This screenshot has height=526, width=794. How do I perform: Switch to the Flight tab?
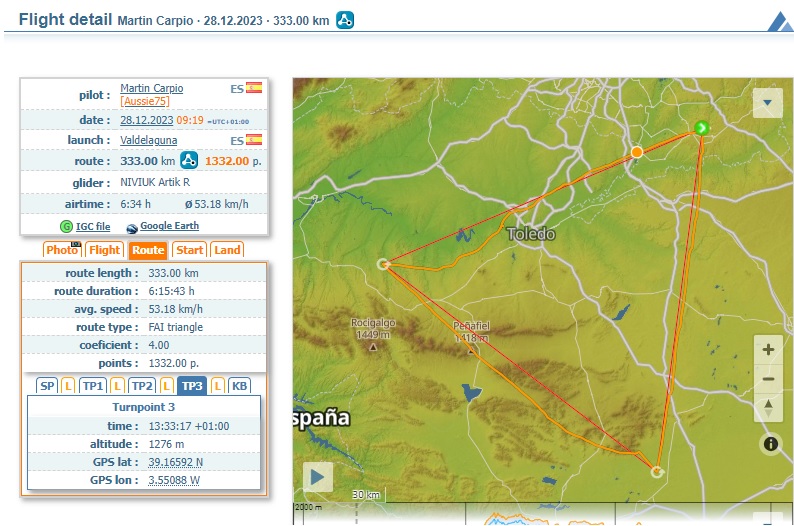(x=104, y=250)
